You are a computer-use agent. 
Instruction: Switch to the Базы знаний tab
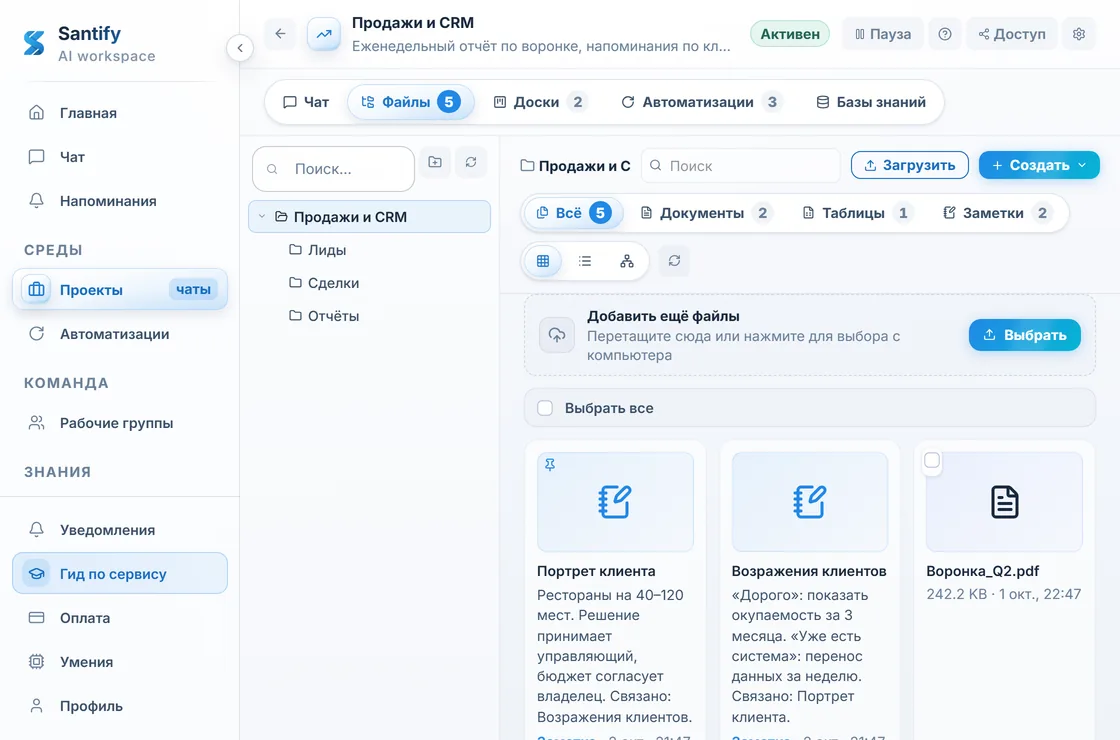click(x=871, y=102)
